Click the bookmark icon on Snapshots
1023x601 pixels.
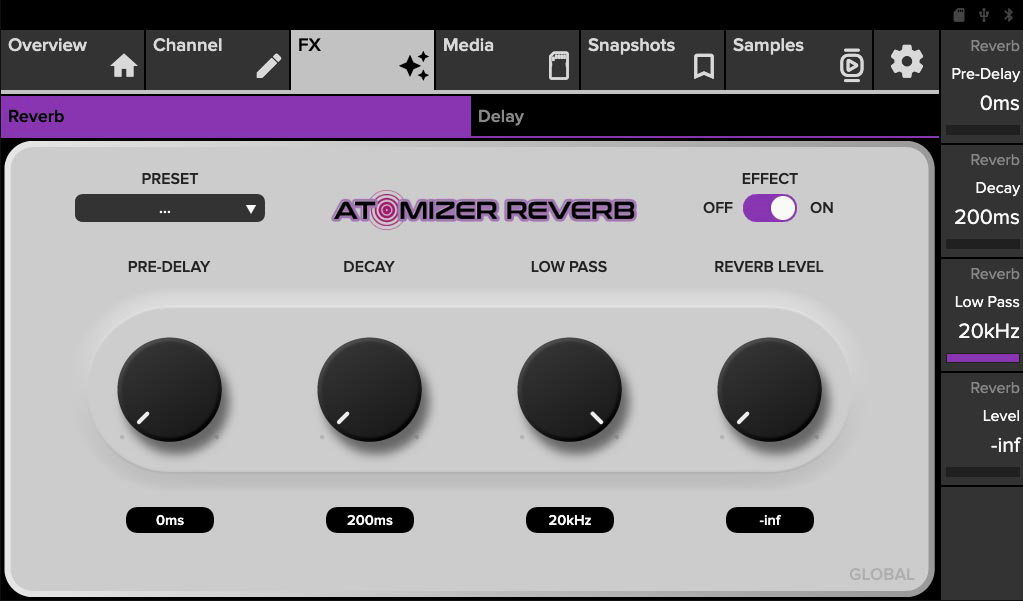(x=704, y=67)
